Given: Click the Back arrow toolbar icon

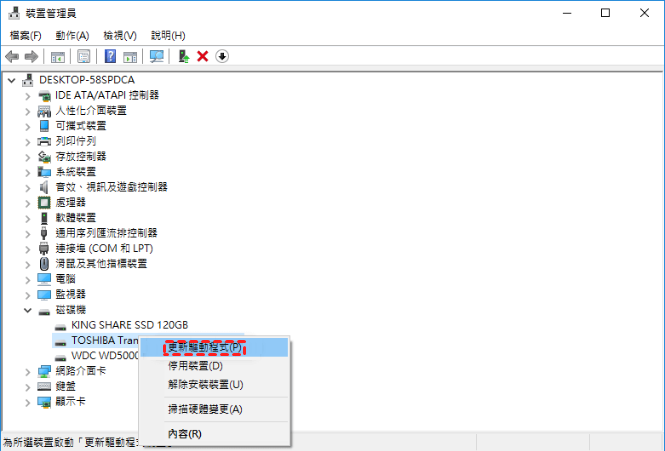Looking at the screenshot, I should point(12,56).
